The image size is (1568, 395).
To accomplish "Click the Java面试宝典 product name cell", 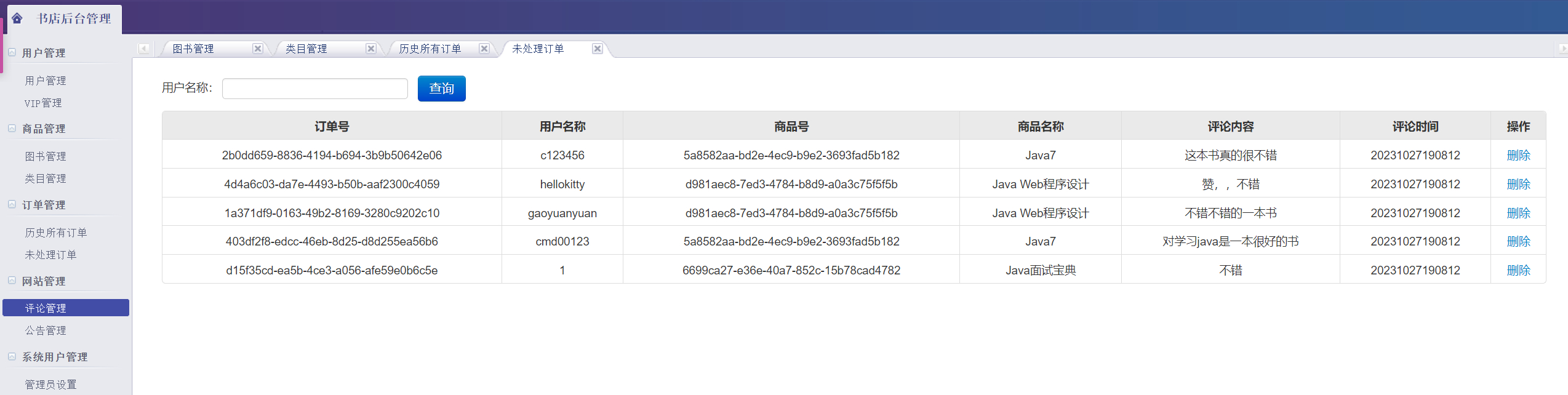I will pyautogui.click(x=1041, y=270).
